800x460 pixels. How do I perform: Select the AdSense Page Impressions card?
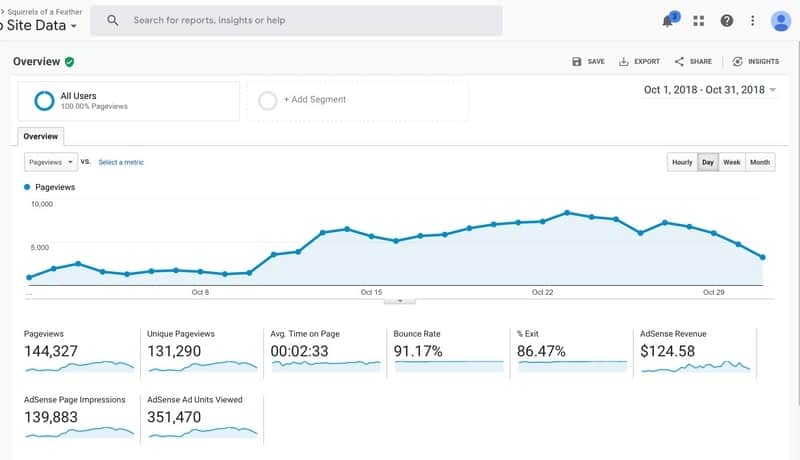[x=80, y=418]
